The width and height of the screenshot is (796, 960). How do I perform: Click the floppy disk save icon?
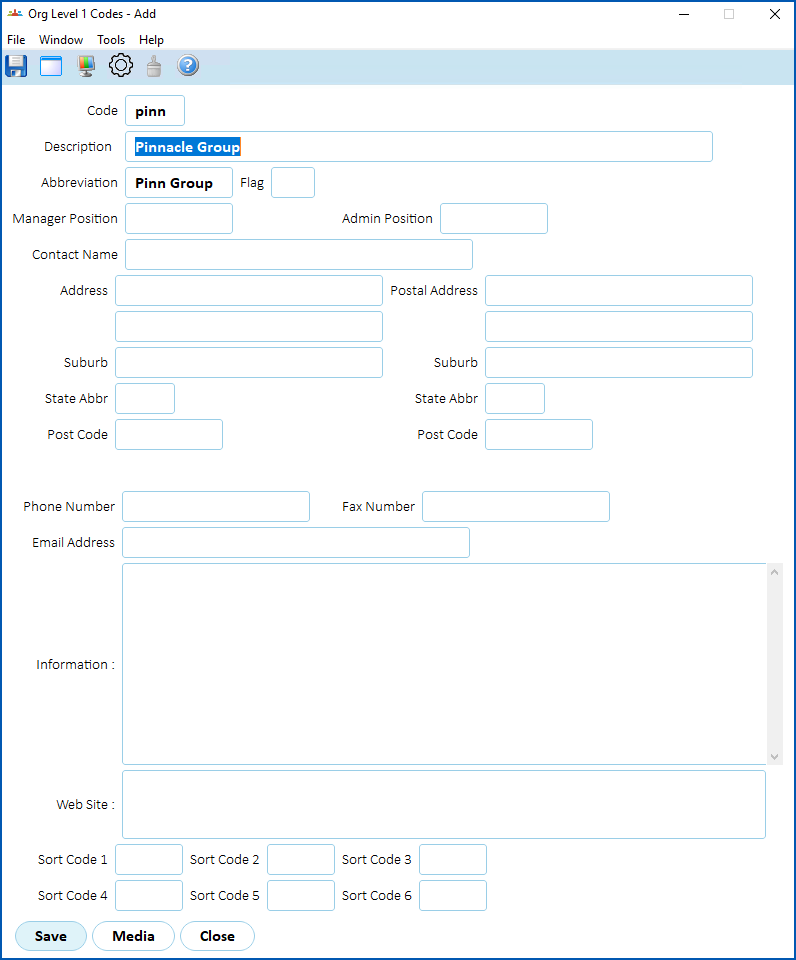(16, 66)
